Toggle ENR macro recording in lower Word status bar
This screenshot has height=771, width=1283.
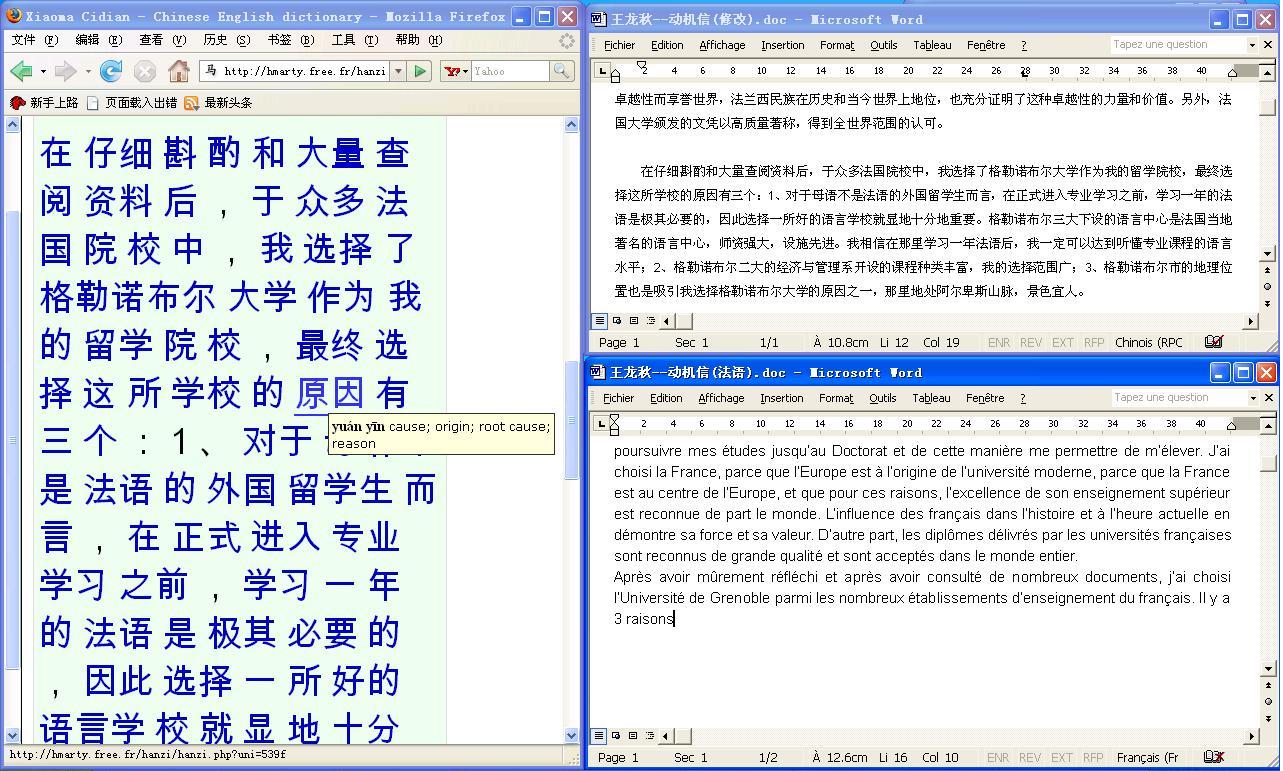point(997,757)
